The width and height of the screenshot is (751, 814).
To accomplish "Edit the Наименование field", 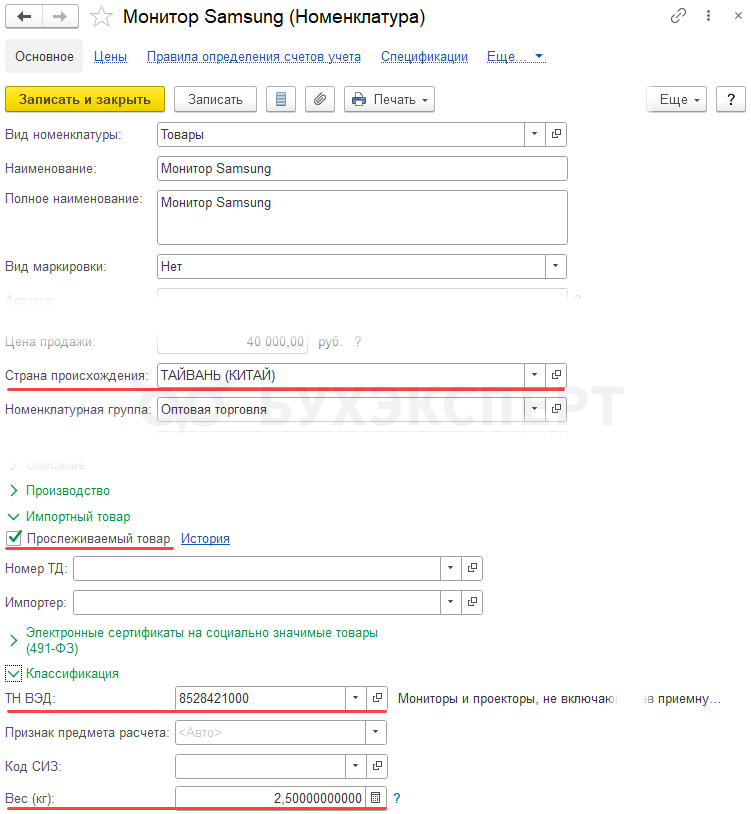I will pos(362,169).
